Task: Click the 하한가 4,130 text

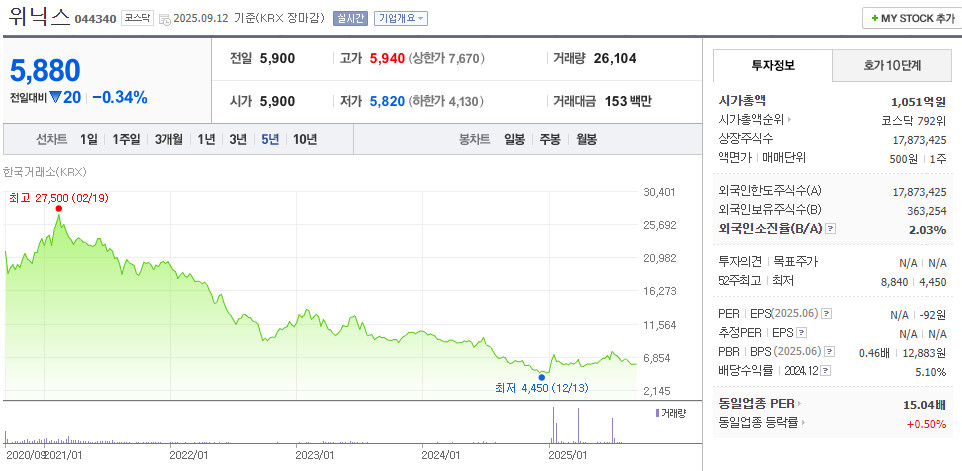Action: 446,101
